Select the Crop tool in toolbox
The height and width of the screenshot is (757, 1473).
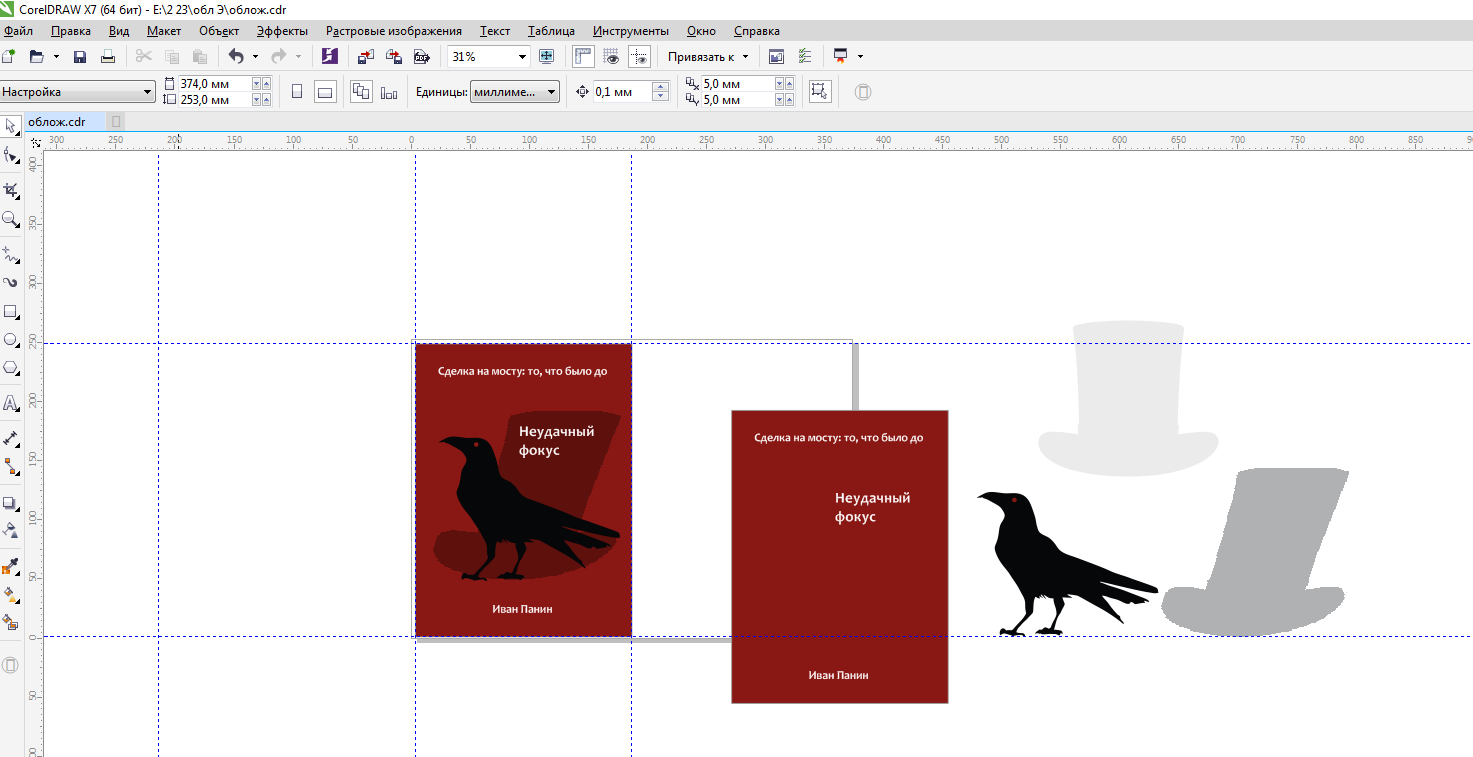tap(11, 189)
